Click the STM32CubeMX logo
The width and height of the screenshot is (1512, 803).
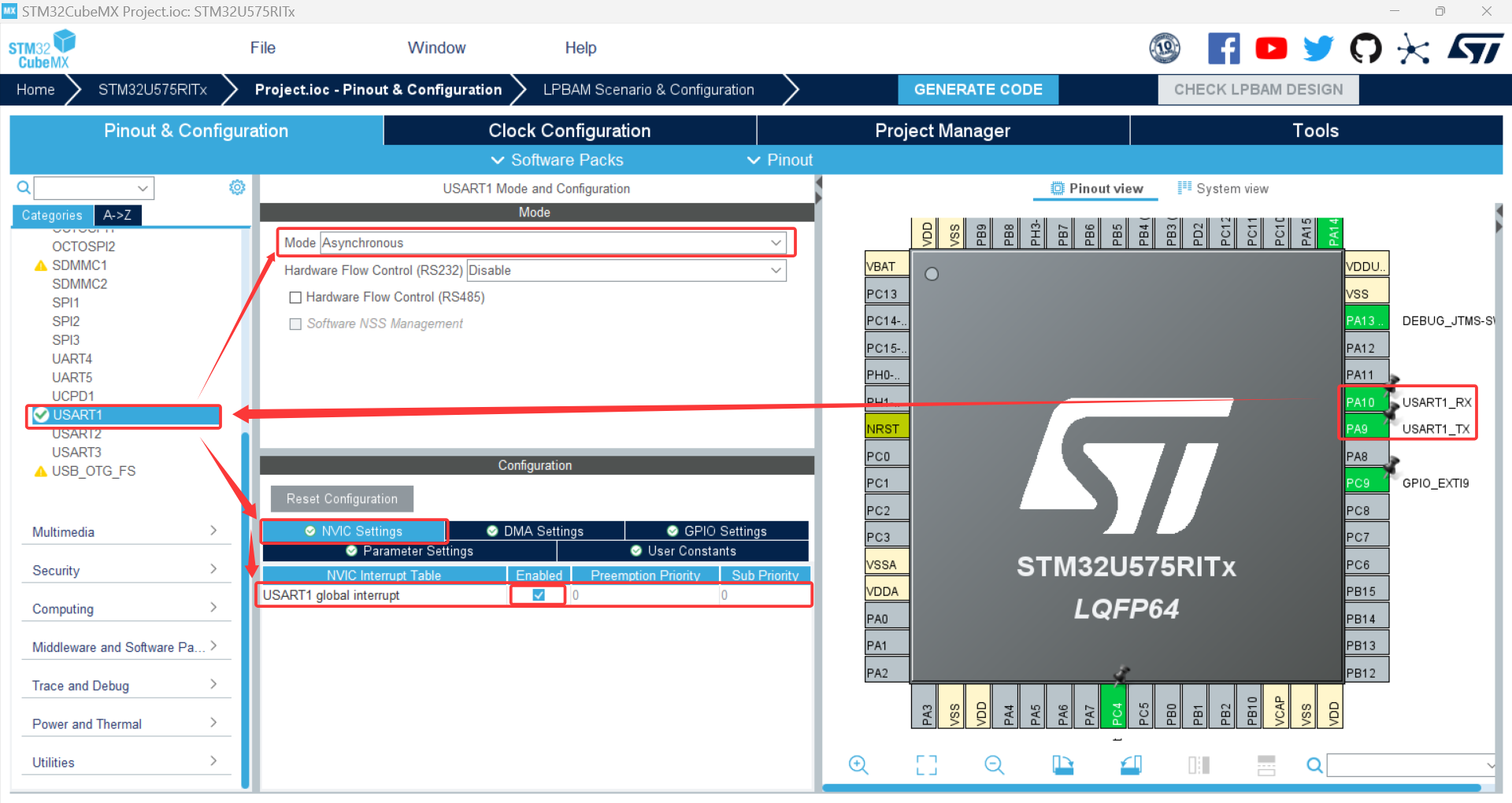(42, 49)
